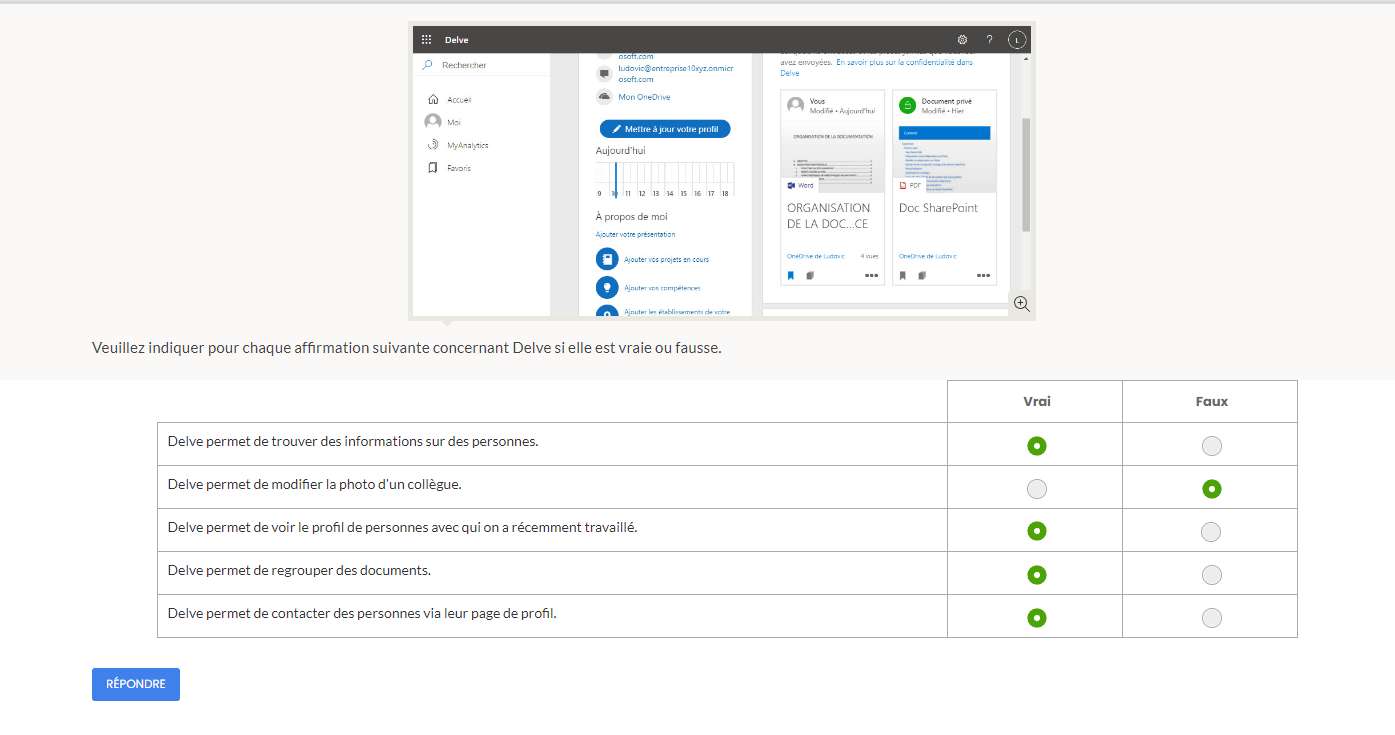The width and height of the screenshot is (1395, 735).
Task: Click the Rechercher search magnifier icon
Action: (x=428, y=65)
